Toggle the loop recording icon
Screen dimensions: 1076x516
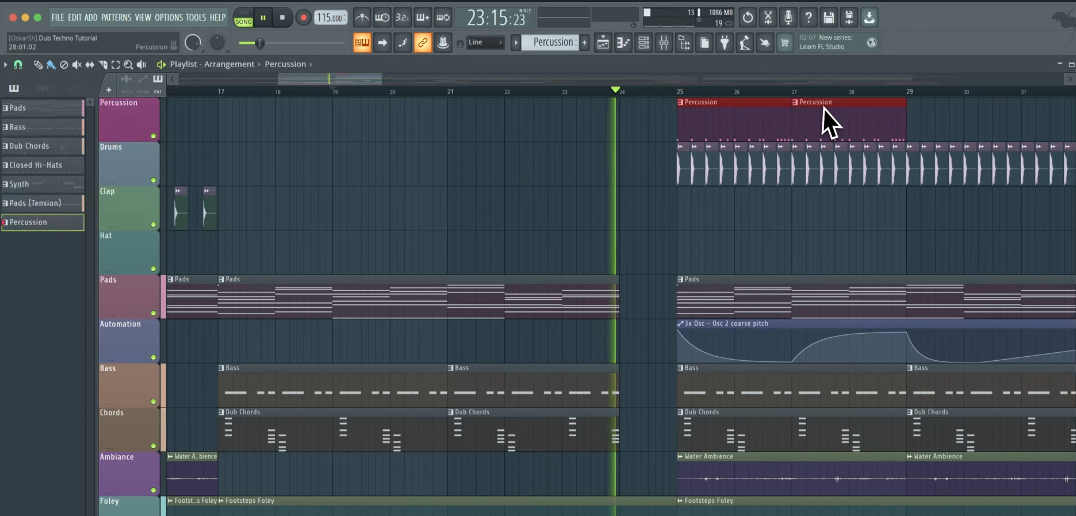[443, 17]
